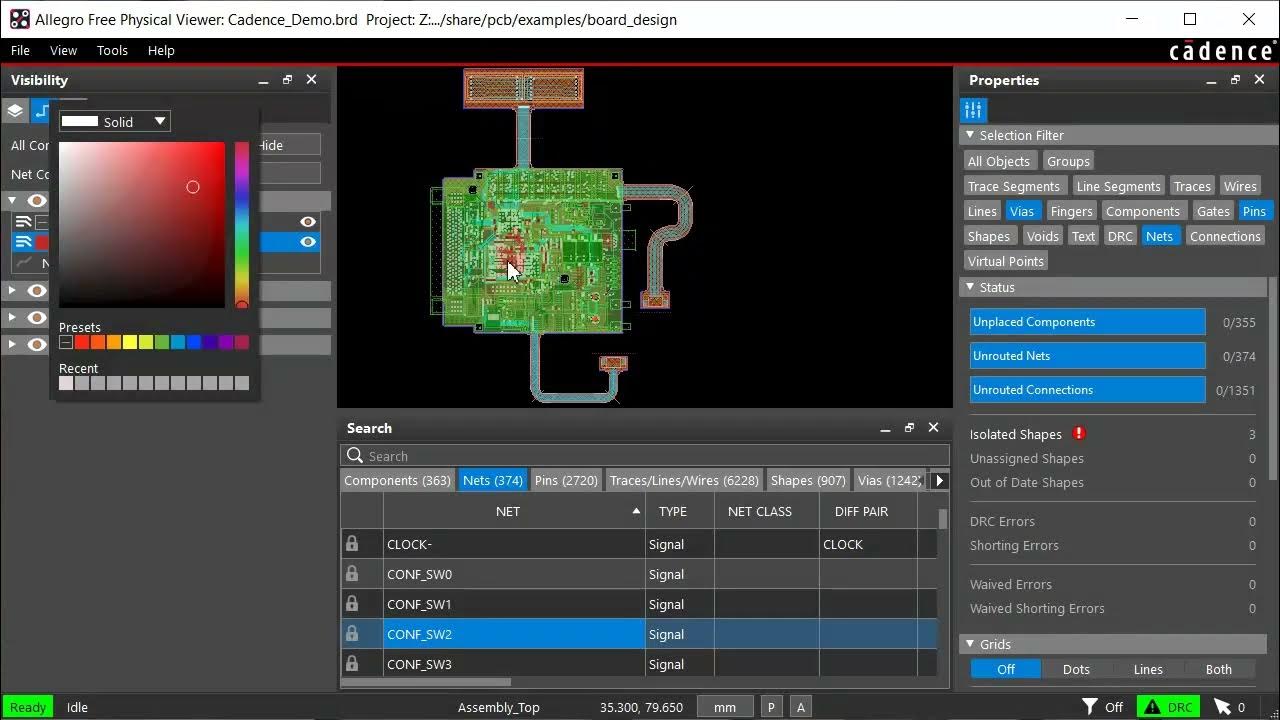1280x720 pixels.
Task: Open the Help menu
Action: 161,50
